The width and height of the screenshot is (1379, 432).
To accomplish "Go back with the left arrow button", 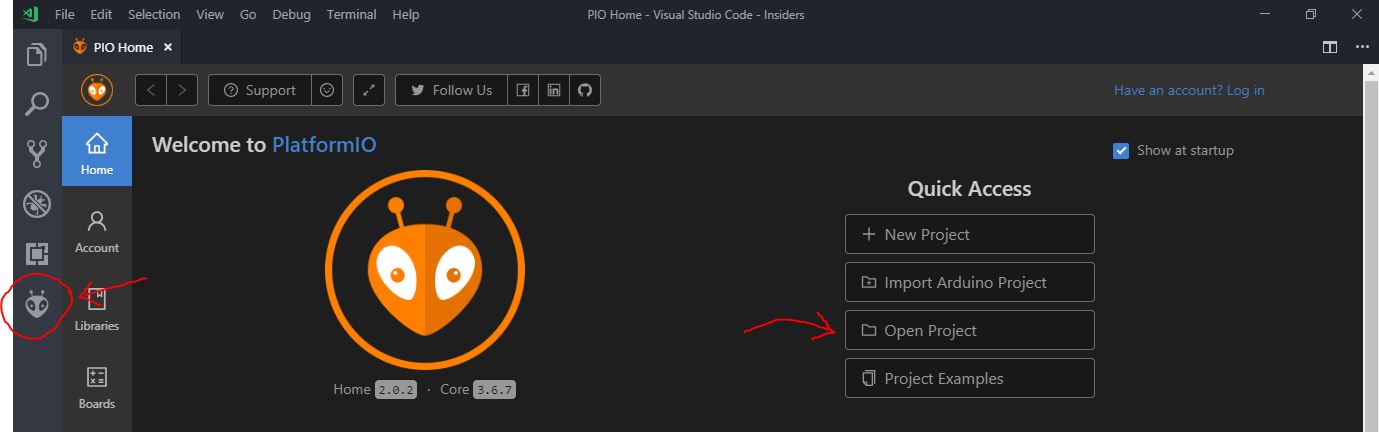I will (x=151, y=90).
